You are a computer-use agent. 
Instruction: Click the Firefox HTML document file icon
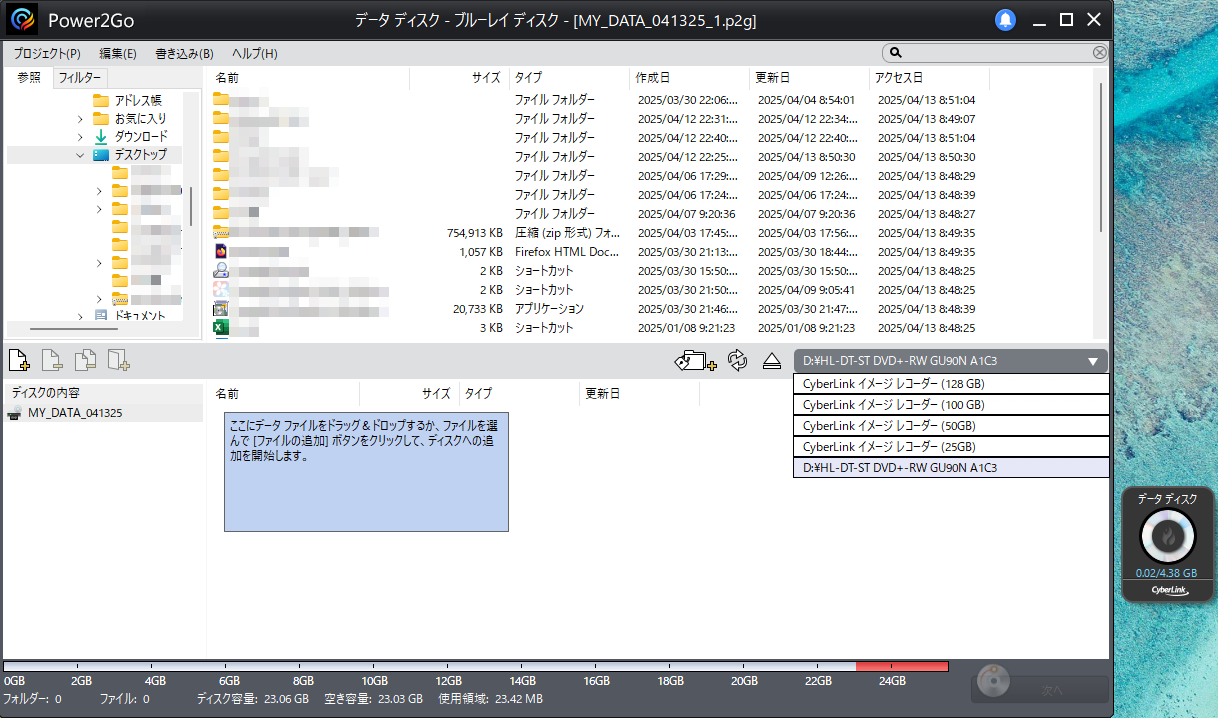[x=221, y=252]
